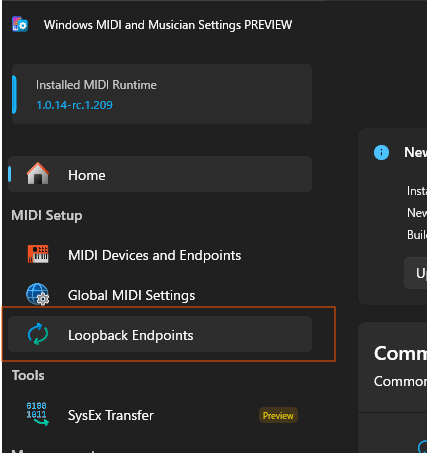
Task: Click the MIDI Setup section header
Action: pyautogui.click(x=47, y=216)
